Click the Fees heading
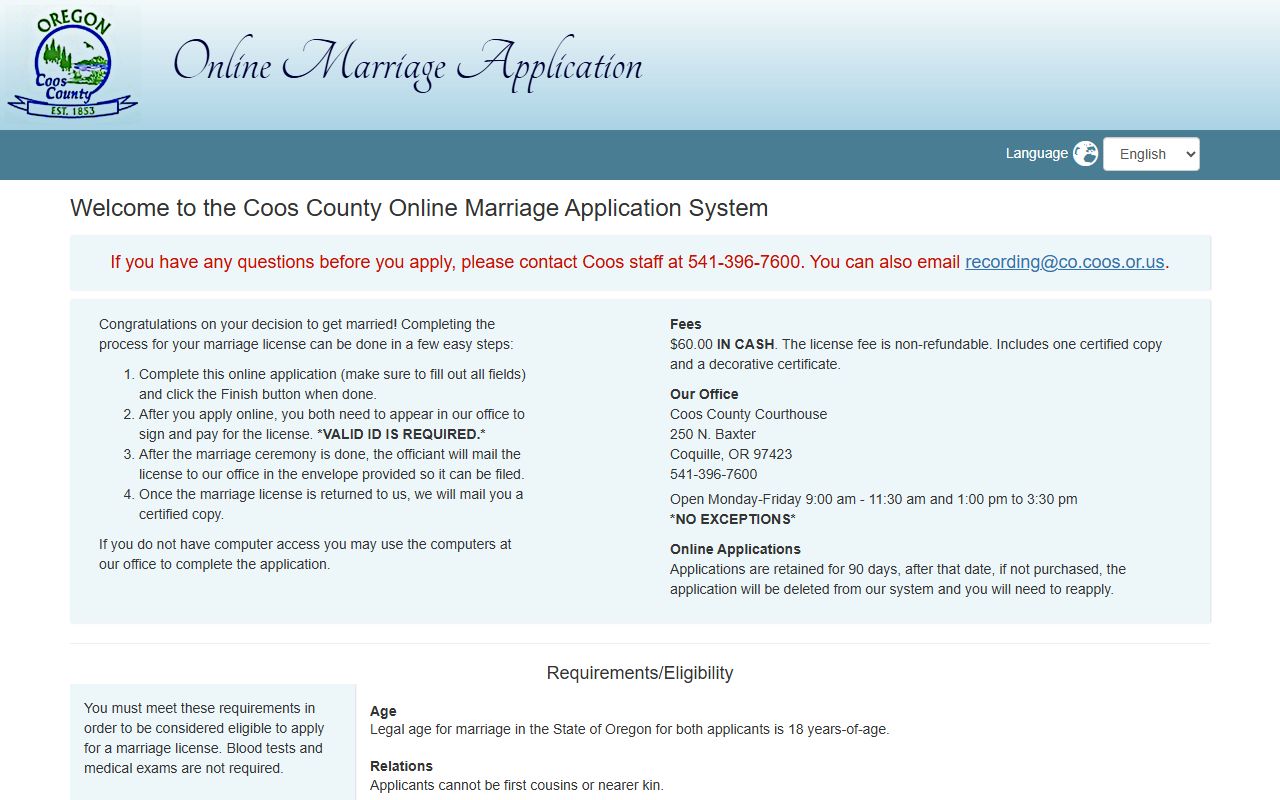Image resolution: width=1280 pixels, height=800 pixels. 685,324
